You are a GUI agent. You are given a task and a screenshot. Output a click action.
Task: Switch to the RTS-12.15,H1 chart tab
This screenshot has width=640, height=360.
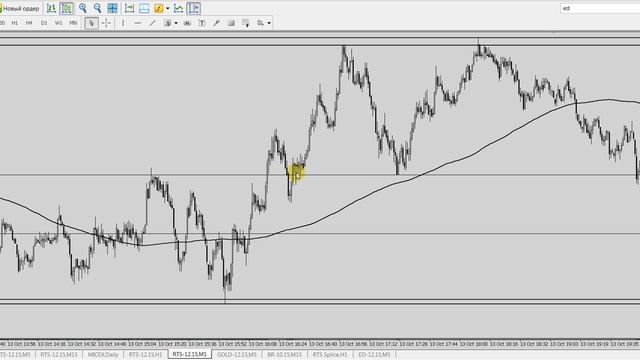click(x=145, y=355)
